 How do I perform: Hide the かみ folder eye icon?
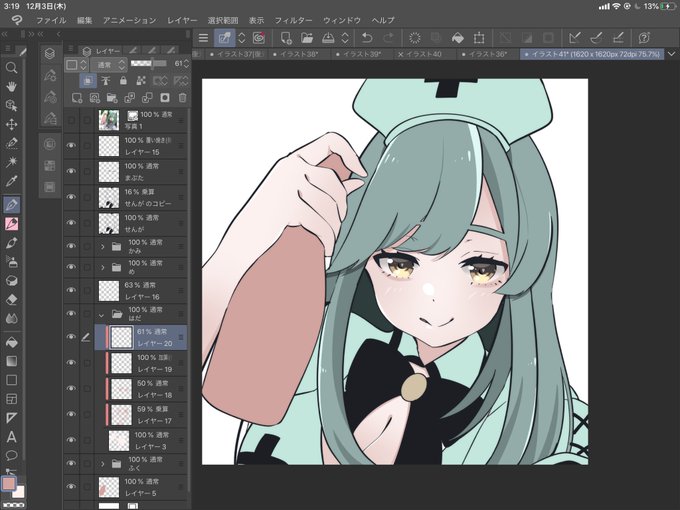coord(71,246)
